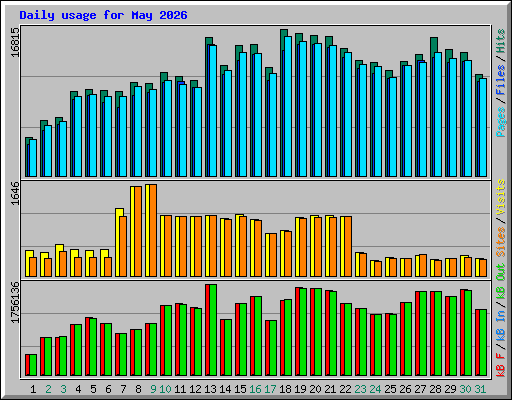Select the yellow "Visits" legend label
Image resolution: width=512 pixels, height=400 pixels.
coord(500,198)
